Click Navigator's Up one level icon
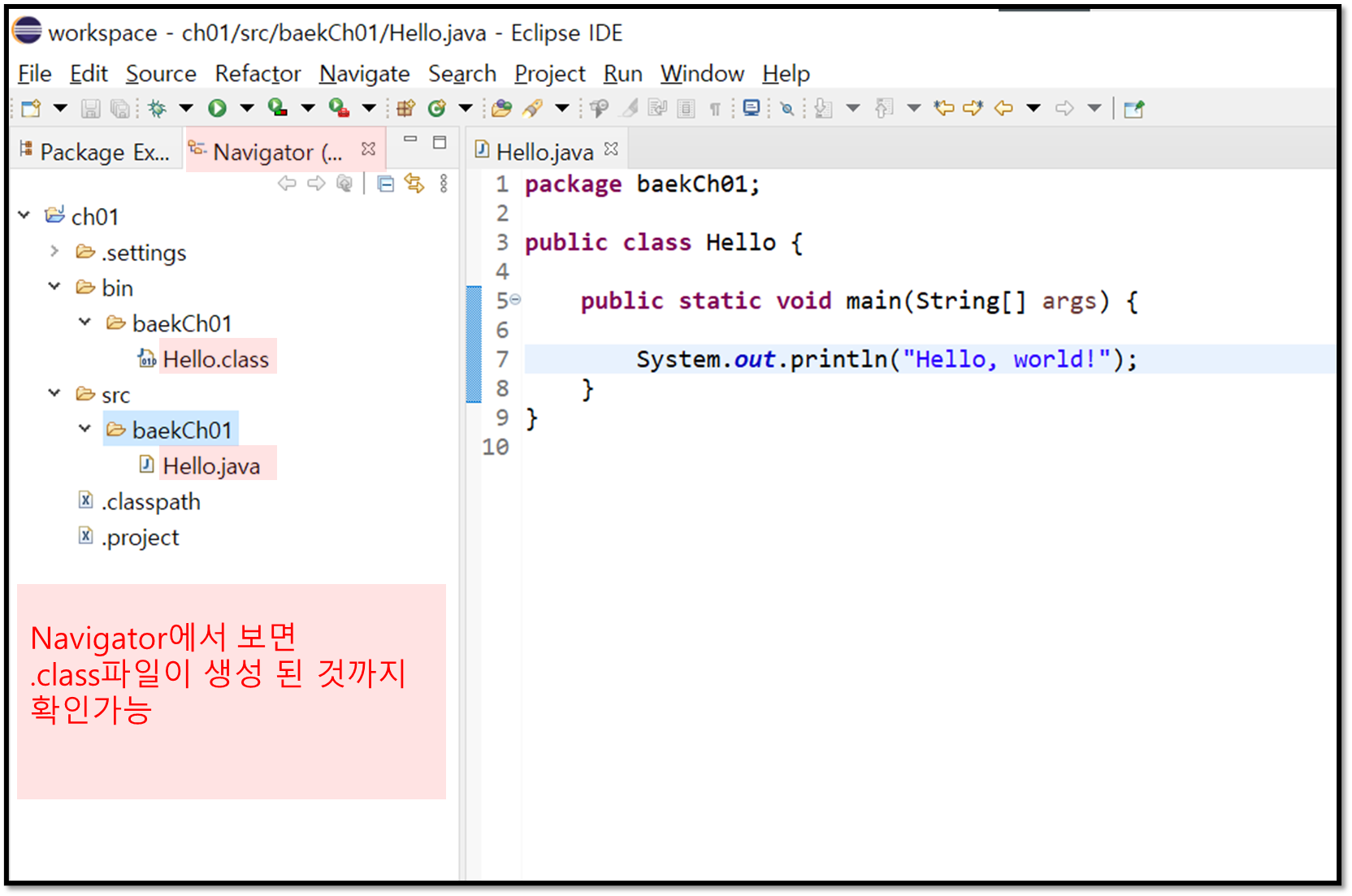This screenshot has height=896, width=1352. (344, 184)
